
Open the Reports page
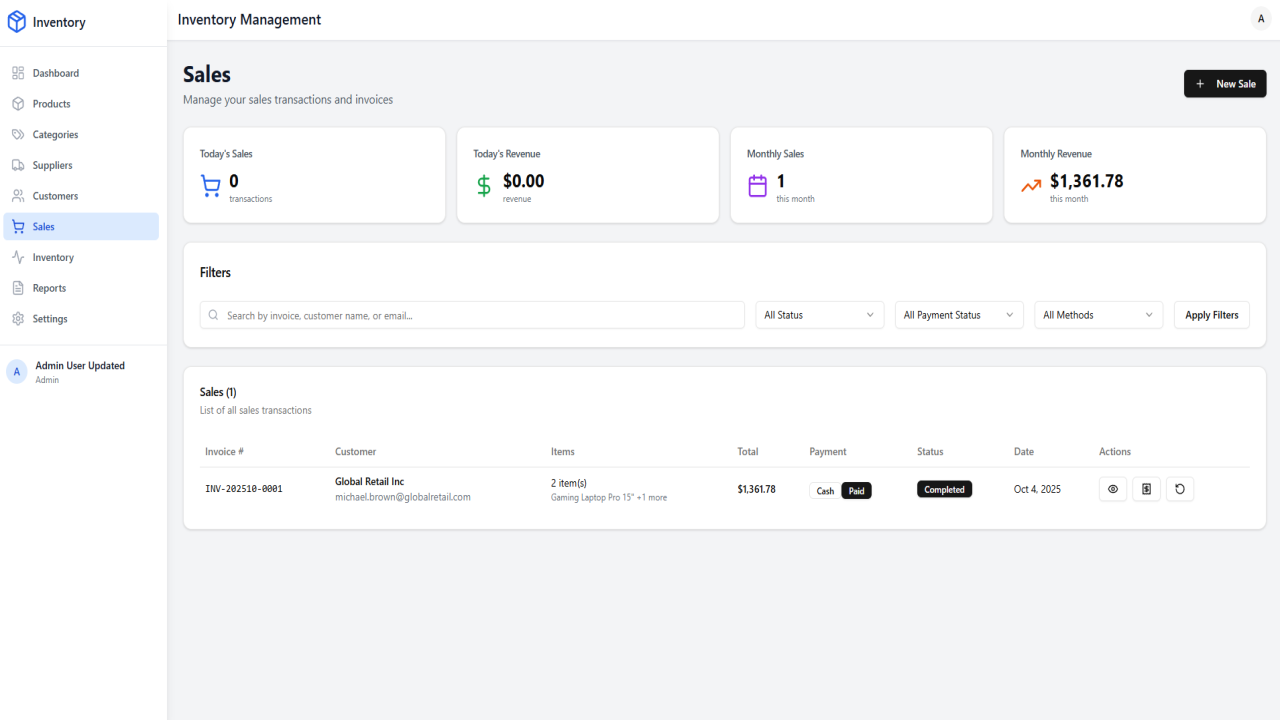[81, 288]
